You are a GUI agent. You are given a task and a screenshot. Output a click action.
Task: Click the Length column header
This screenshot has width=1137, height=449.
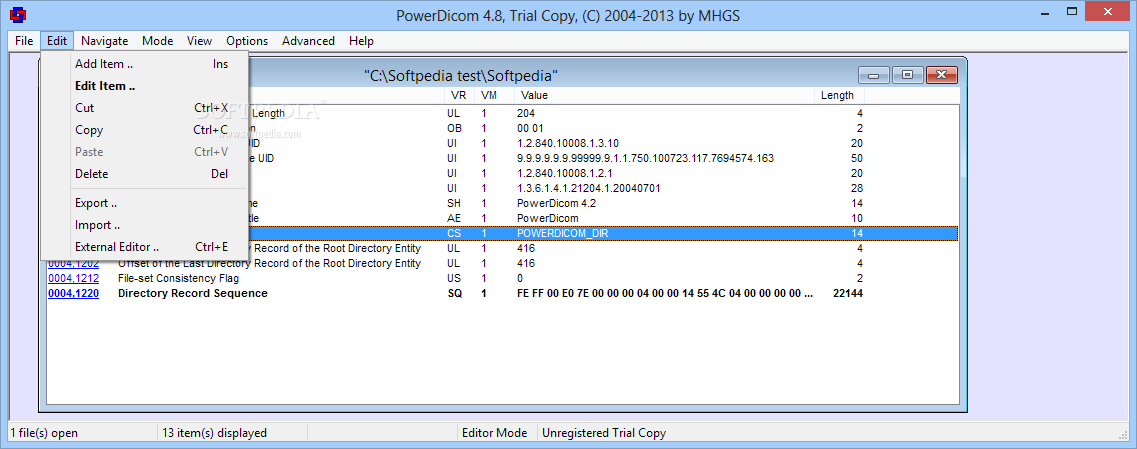840,95
